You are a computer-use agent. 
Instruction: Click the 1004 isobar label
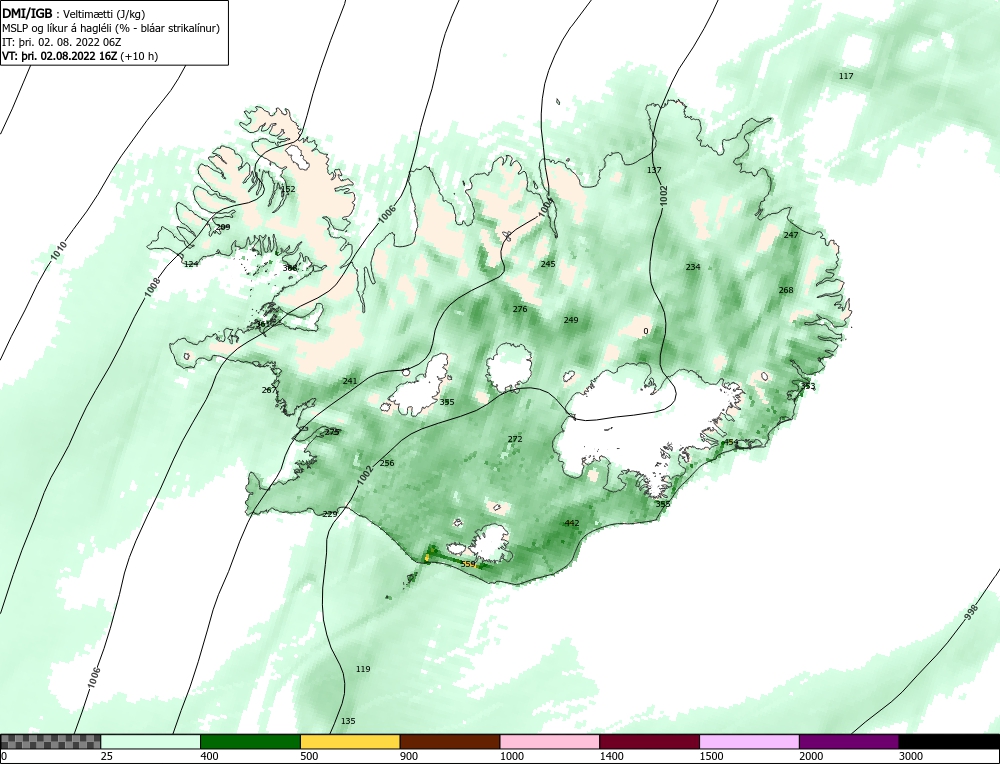(x=547, y=208)
